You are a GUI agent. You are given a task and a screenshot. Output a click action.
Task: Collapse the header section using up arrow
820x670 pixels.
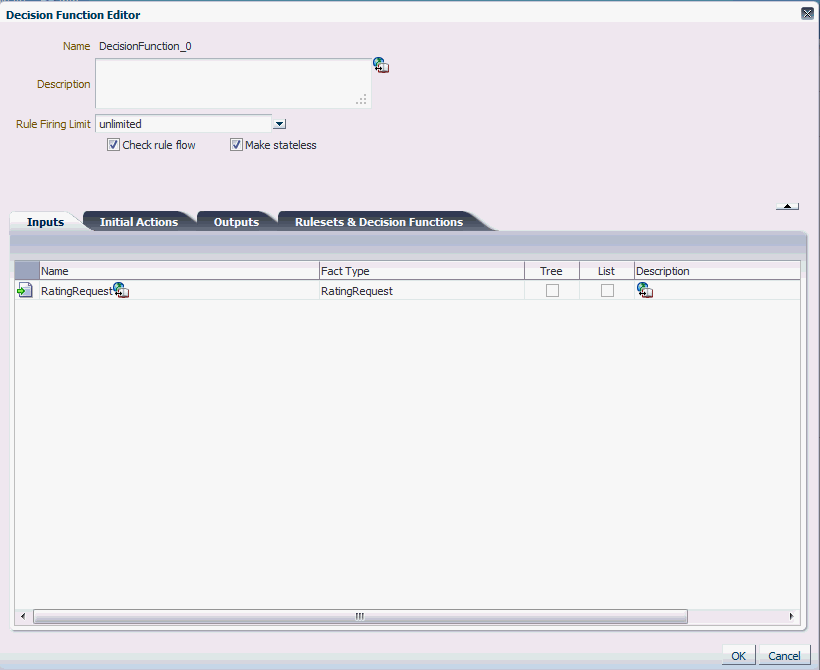(787, 206)
